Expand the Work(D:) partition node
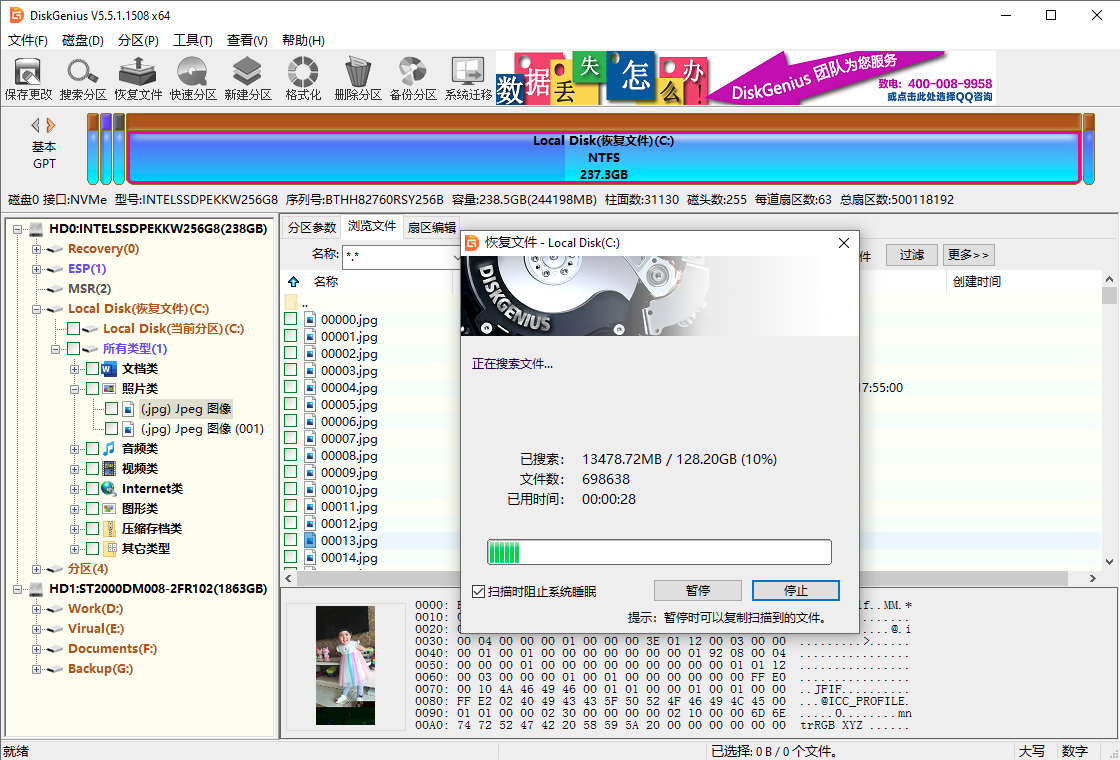This screenshot has height=760, width=1120. pyautogui.click(x=36, y=609)
